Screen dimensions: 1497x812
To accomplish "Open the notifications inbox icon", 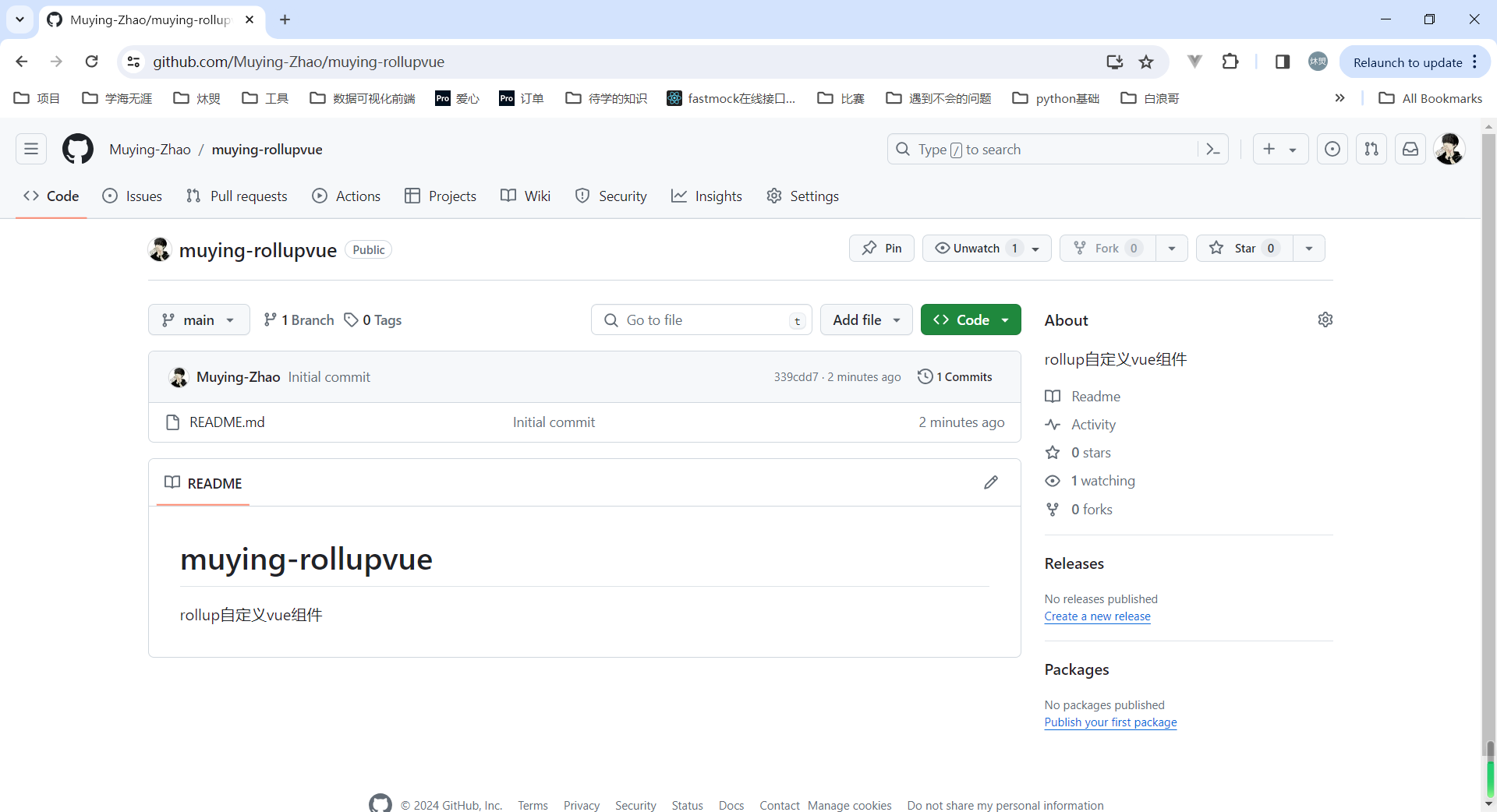I will pyautogui.click(x=1410, y=149).
